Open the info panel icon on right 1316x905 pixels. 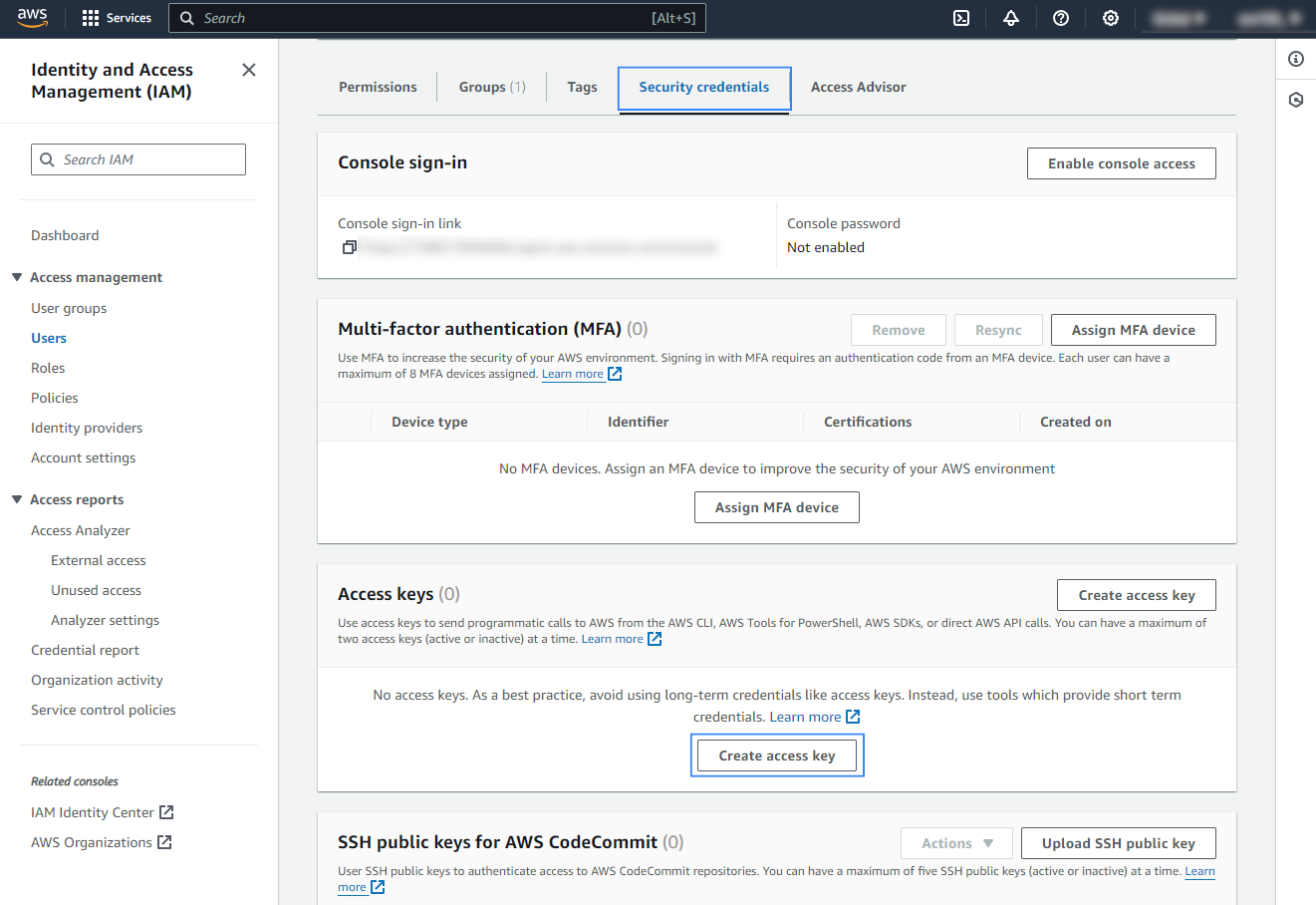tap(1296, 59)
